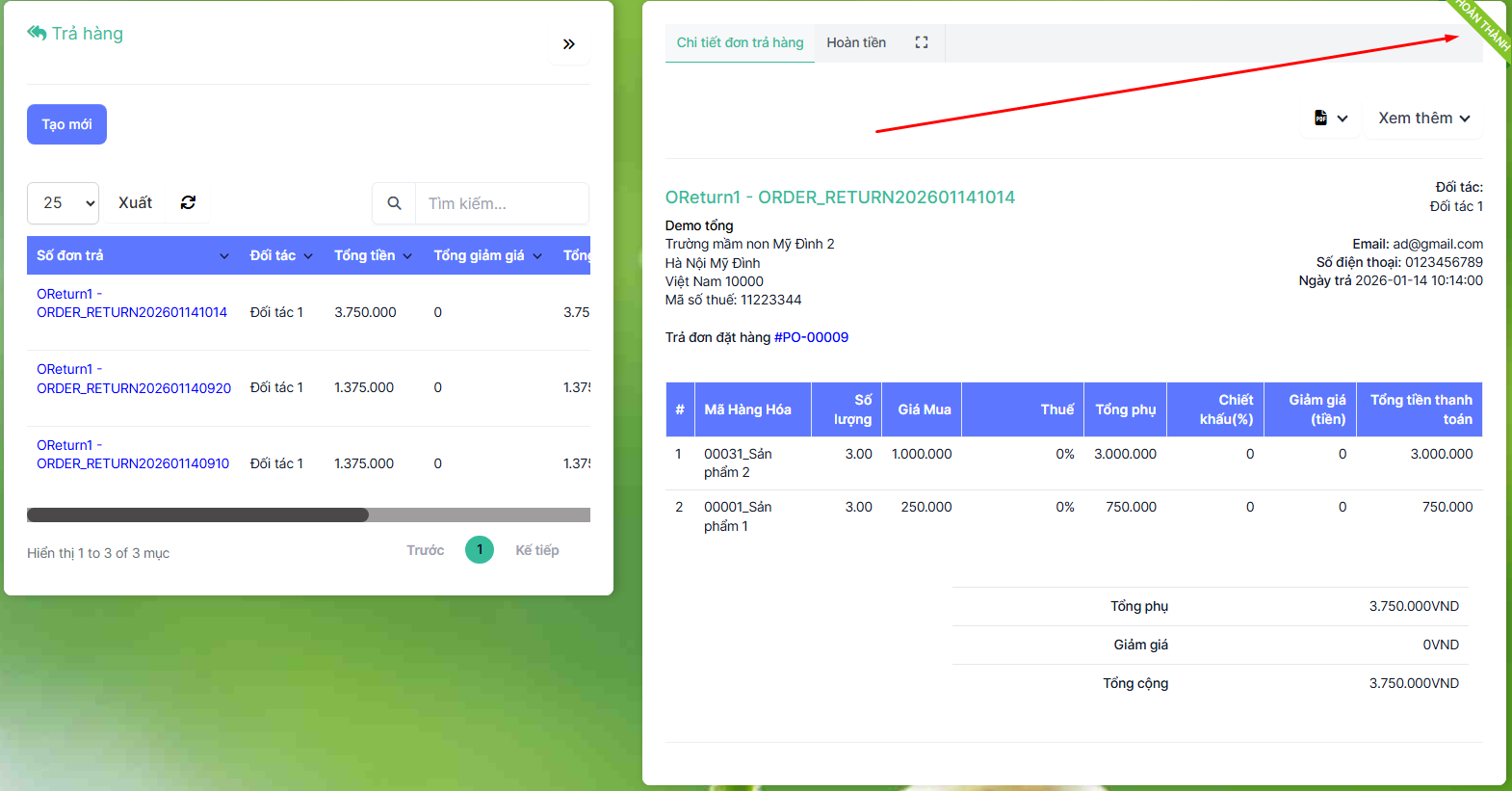Click the double-chevron collapse panel icon
The image size is (1512, 791).
[x=569, y=44]
